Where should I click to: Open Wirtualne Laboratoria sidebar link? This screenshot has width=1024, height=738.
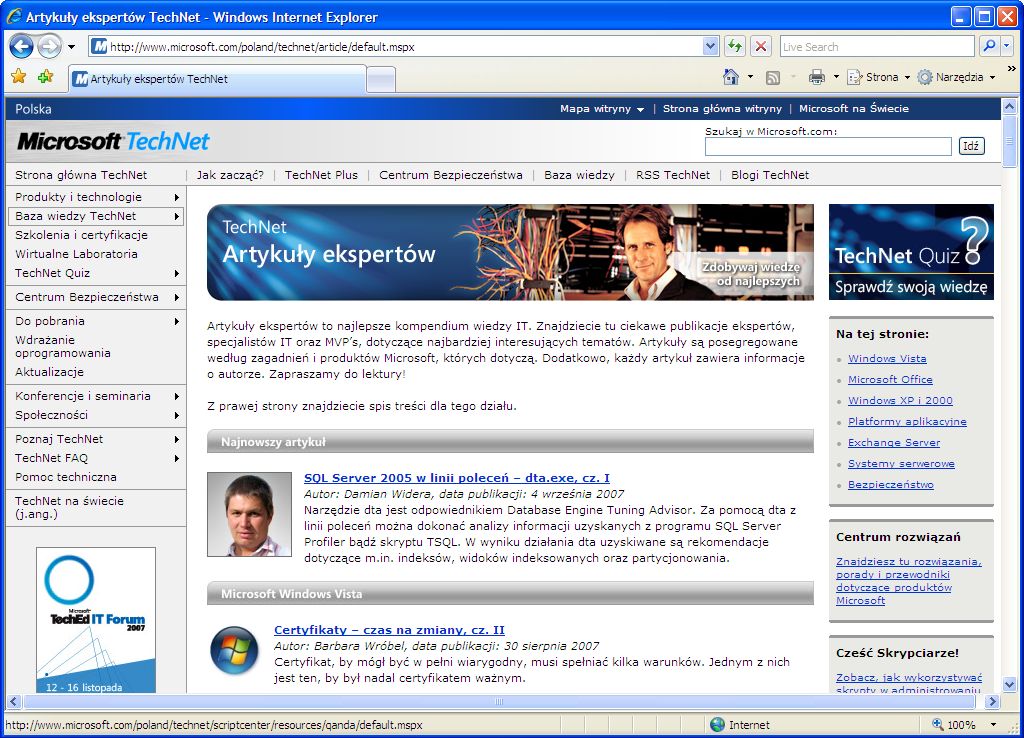coord(76,254)
